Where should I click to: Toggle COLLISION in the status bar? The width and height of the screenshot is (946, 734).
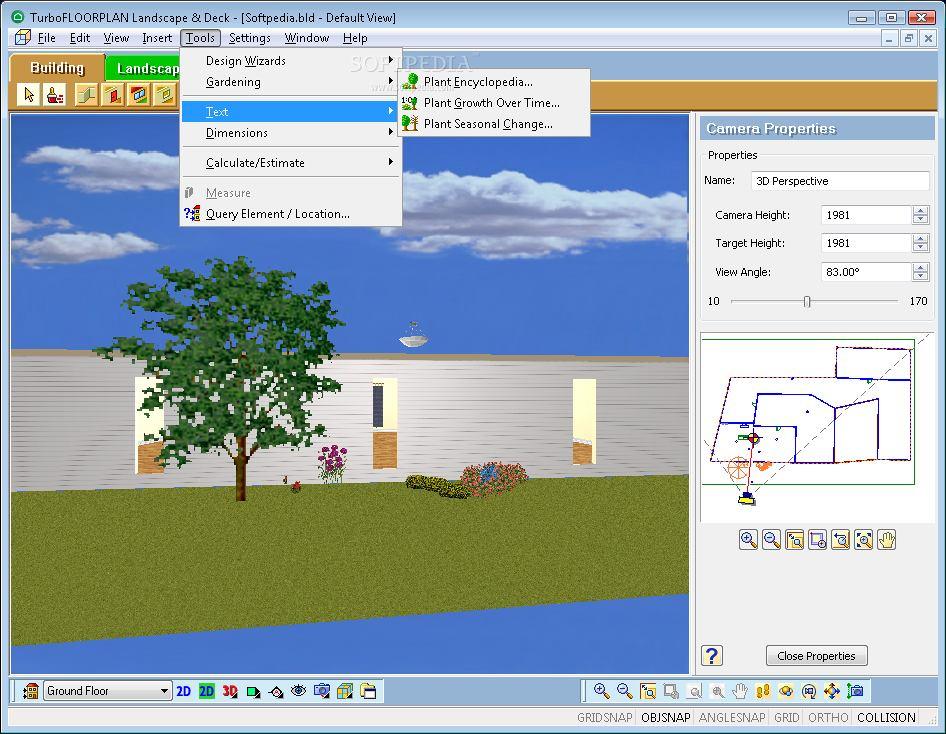coord(886,718)
